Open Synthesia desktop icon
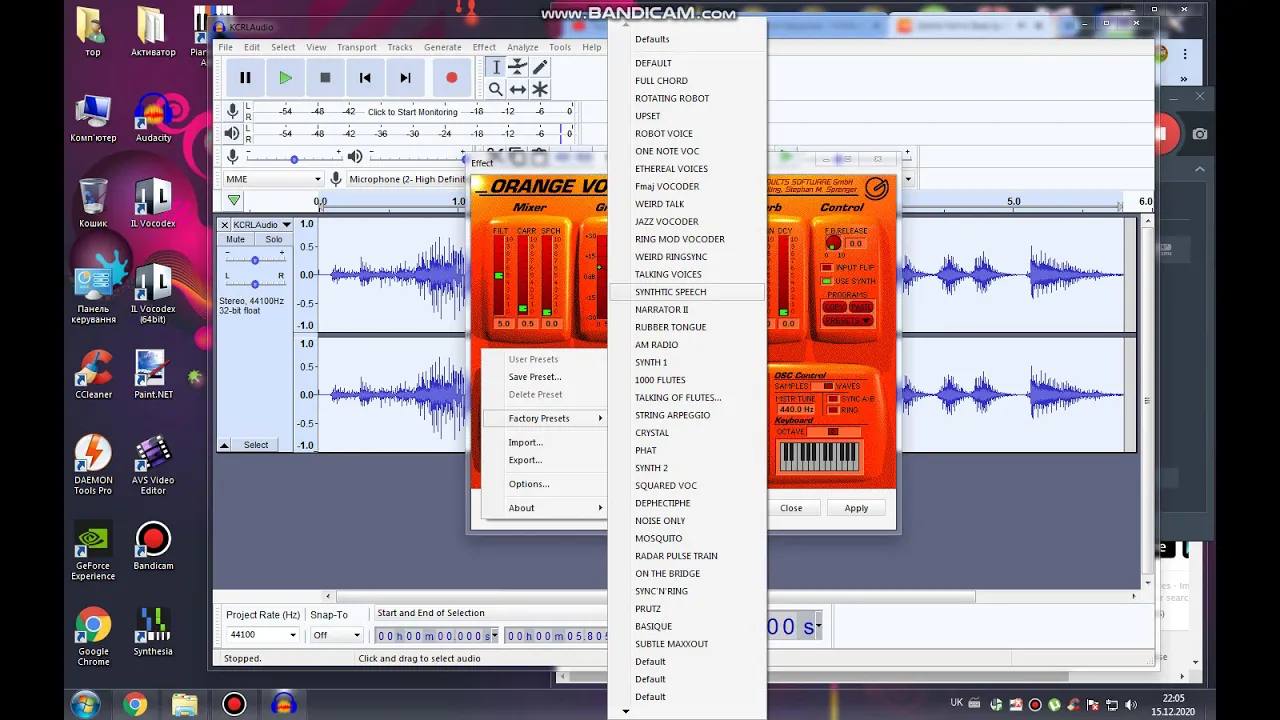 coord(153,632)
